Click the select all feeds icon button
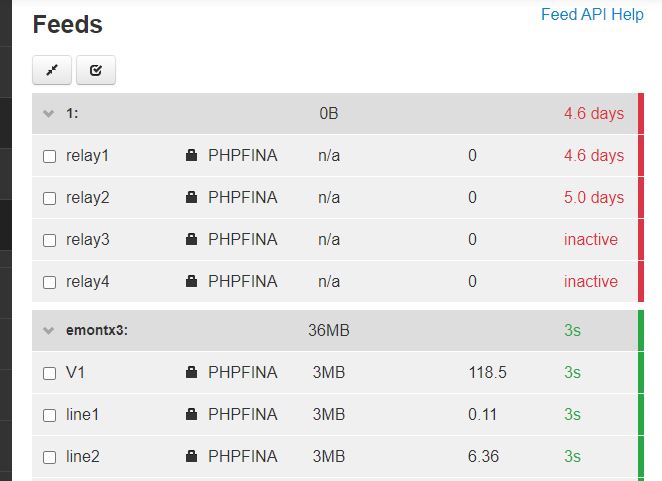The height and width of the screenshot is (481, 662). click(96, 70)
